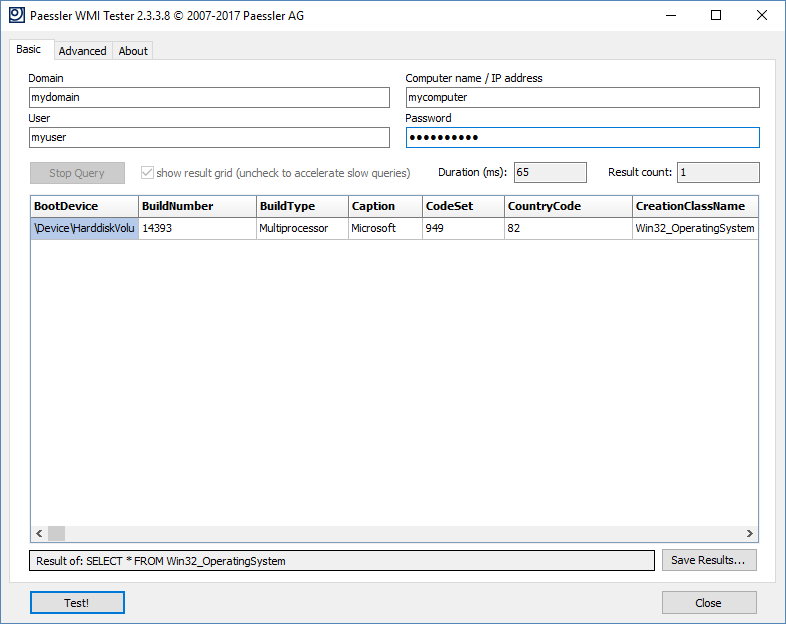The width and height of the screenshot is (786, 624).
Task: Select the Microsoft caption cell
Action: 385,229
